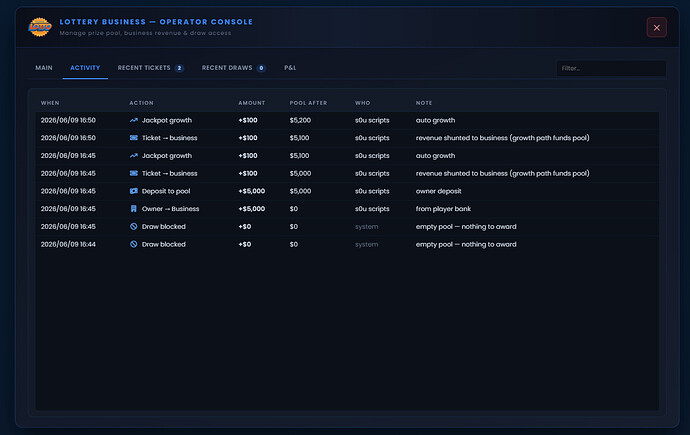Click blocked icon in the 16:44 Draw blocked row
The height and width of the screenshot is (435, 690).
(x=134, y=244)
